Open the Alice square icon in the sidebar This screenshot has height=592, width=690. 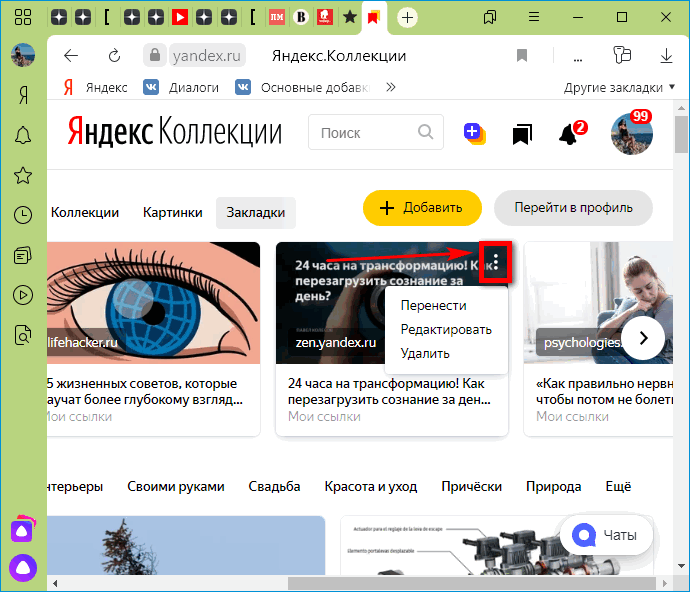pyautogui.click(x=22, y=530)
